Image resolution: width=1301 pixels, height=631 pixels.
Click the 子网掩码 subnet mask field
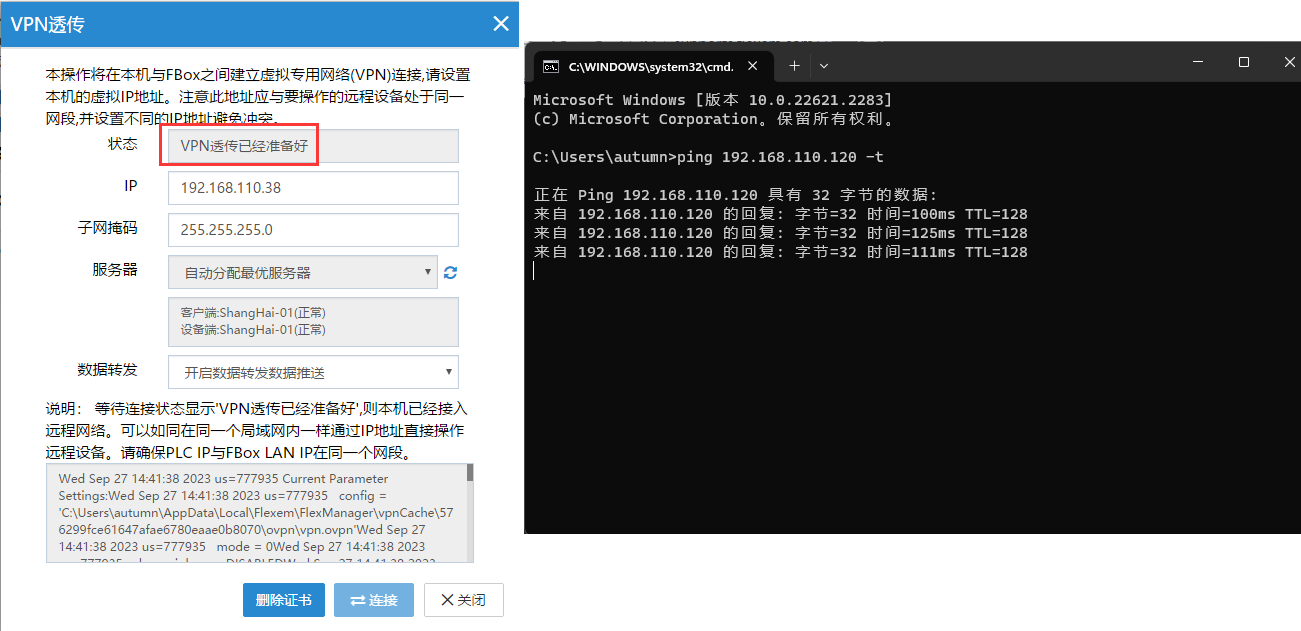(x=312, y=230)
